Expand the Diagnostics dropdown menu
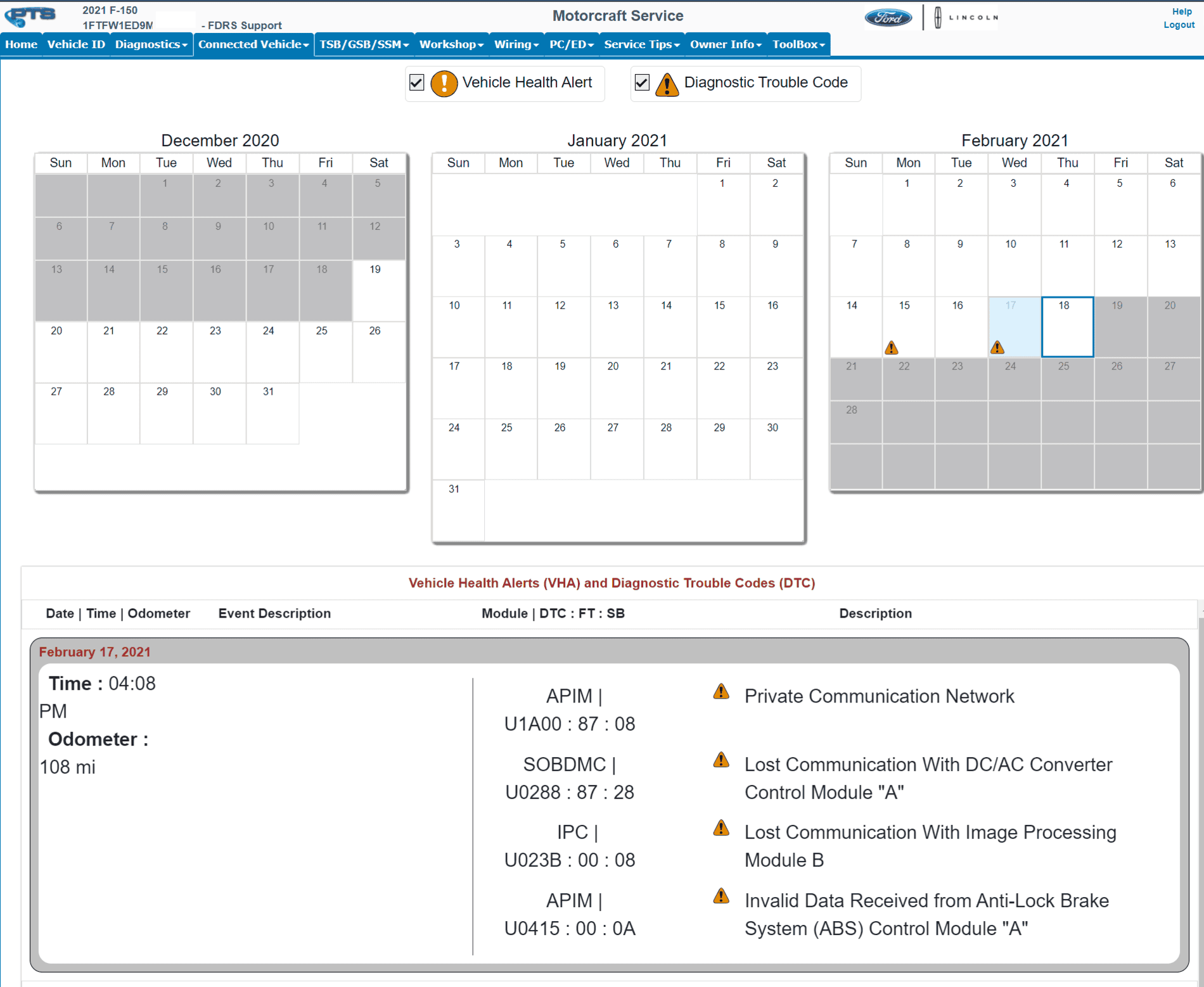 click(151, 44)
